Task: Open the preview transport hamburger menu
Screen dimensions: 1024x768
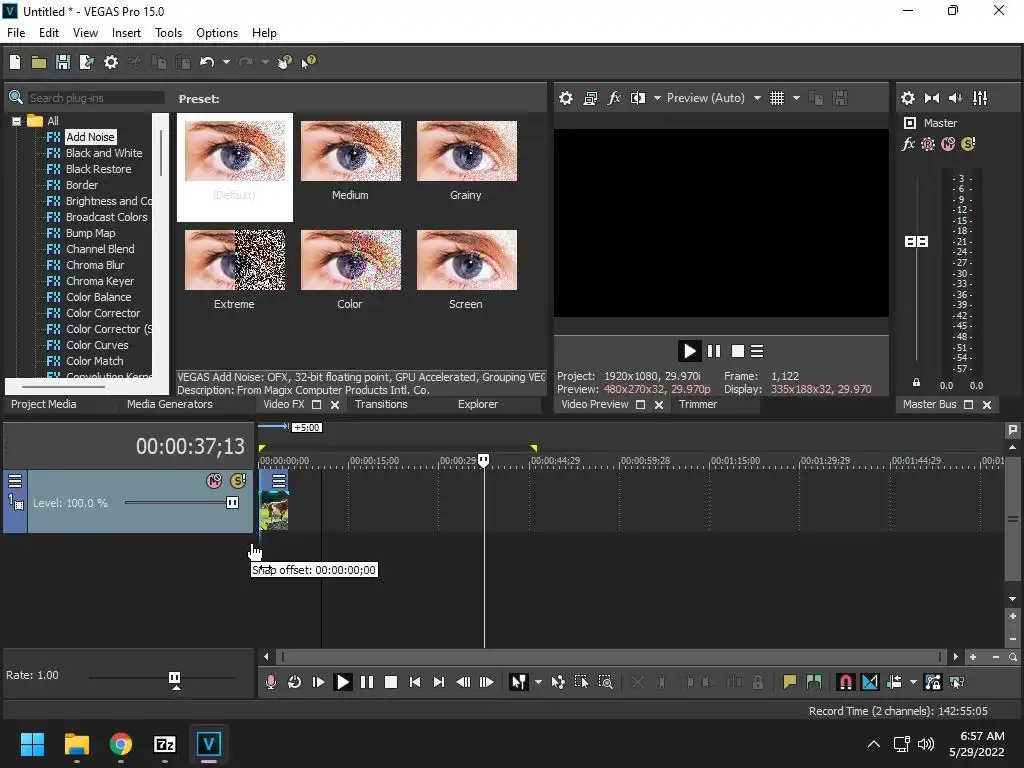Action: [757, 351]
